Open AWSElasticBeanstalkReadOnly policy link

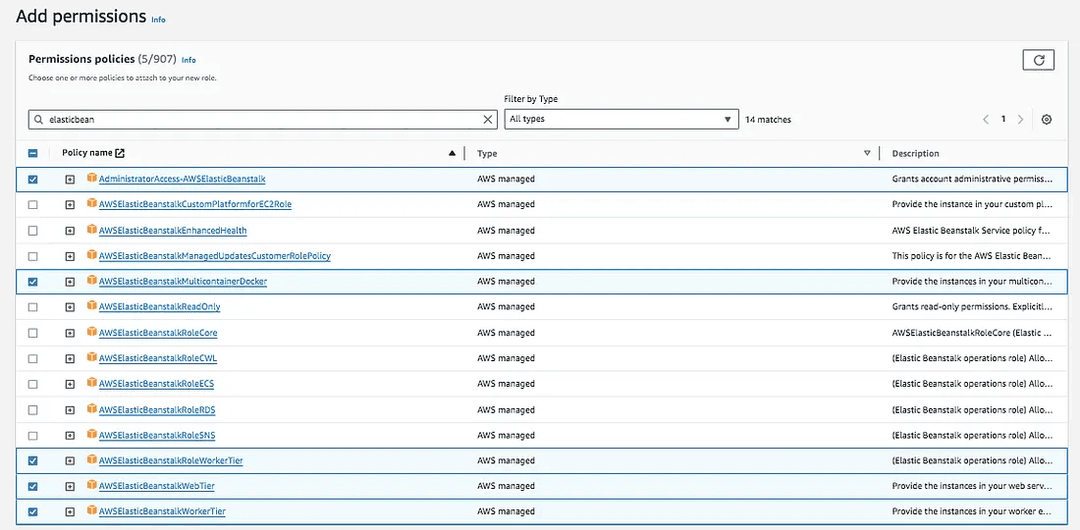click(160, 307)
